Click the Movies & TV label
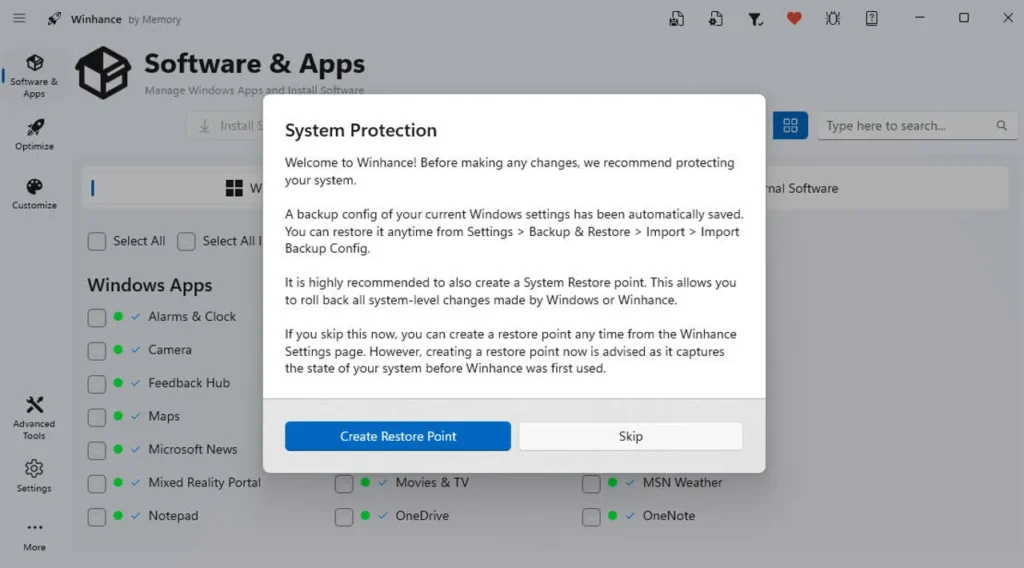Image resolution: width=1024 pixels, height=568 pixels. tap(432, 482)
